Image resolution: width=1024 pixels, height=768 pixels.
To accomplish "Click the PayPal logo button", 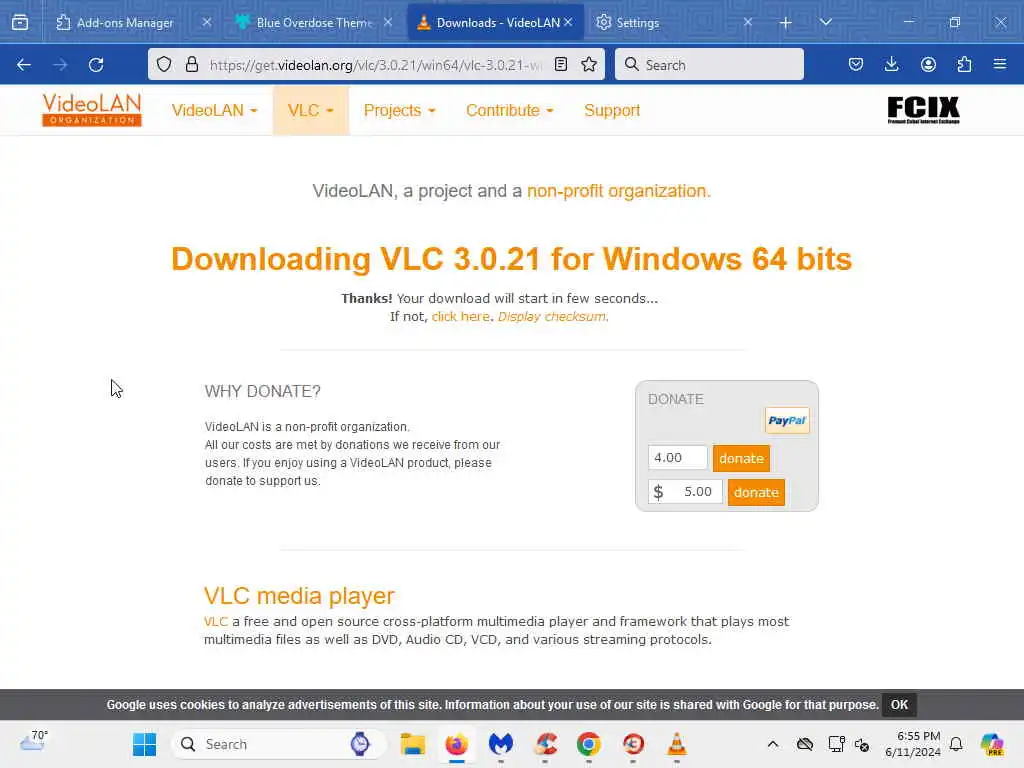I will (x=787, y=421).
